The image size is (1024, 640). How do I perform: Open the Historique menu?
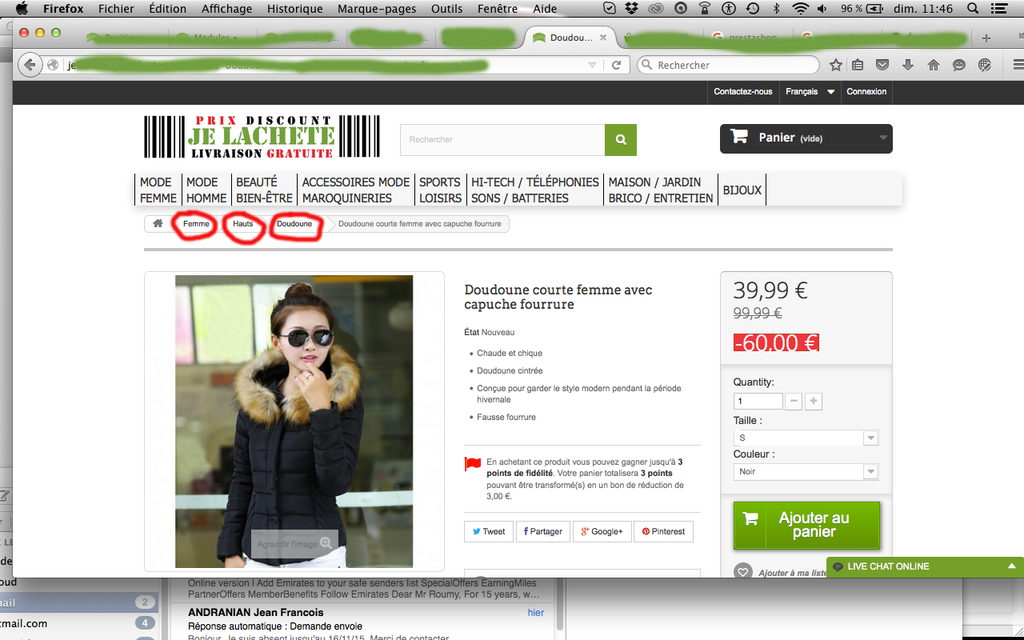click(x=295, y=8)
